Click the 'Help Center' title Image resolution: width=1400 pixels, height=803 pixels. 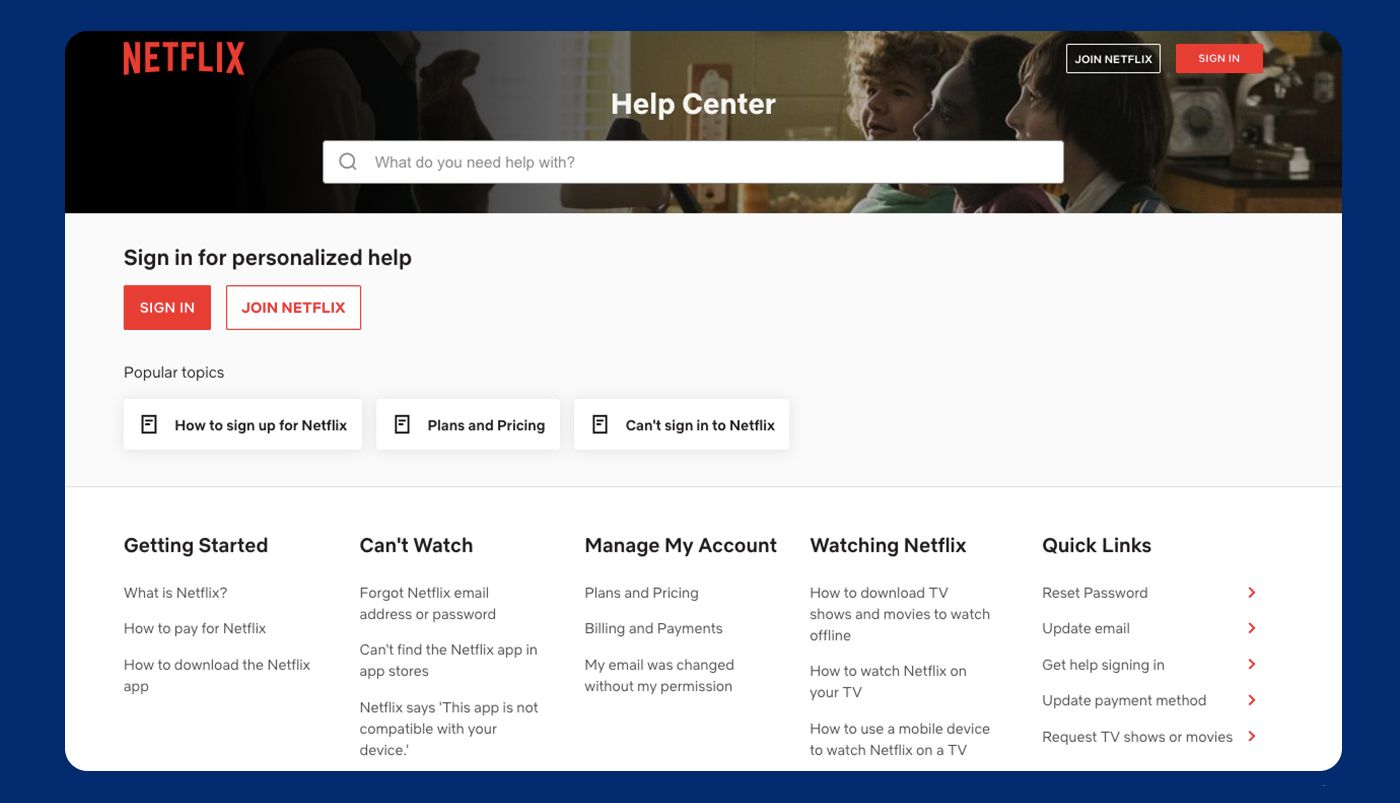693,104
